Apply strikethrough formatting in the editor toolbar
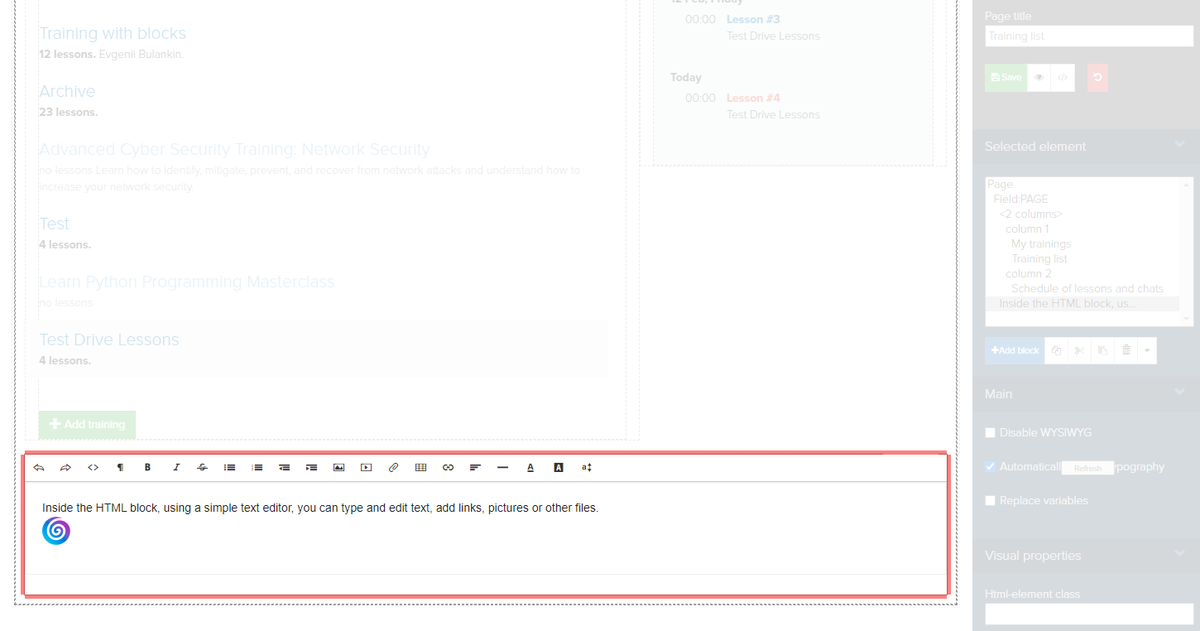 (202, 467)
